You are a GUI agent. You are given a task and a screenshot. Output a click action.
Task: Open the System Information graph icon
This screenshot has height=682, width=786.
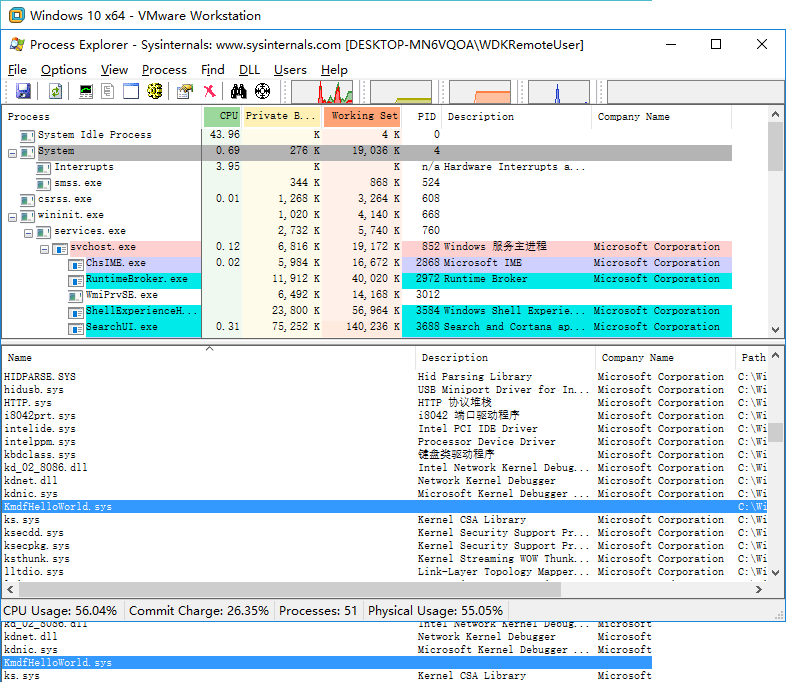pos(86,91)
